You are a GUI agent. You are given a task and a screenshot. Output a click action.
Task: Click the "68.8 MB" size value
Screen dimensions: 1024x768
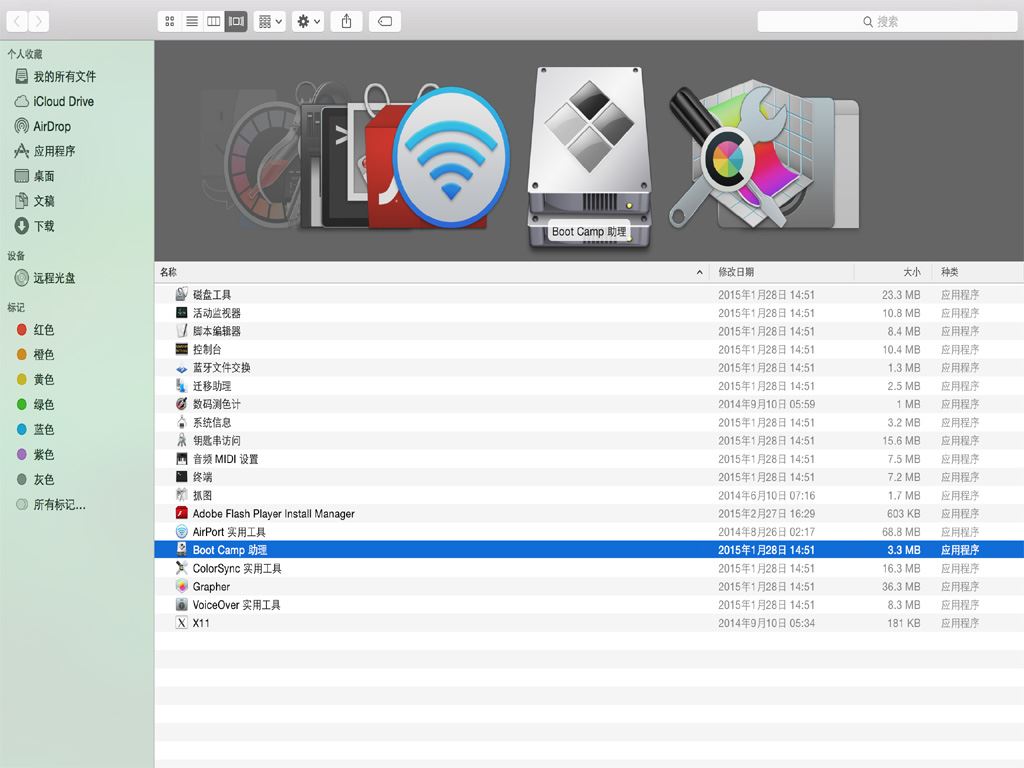901,532
